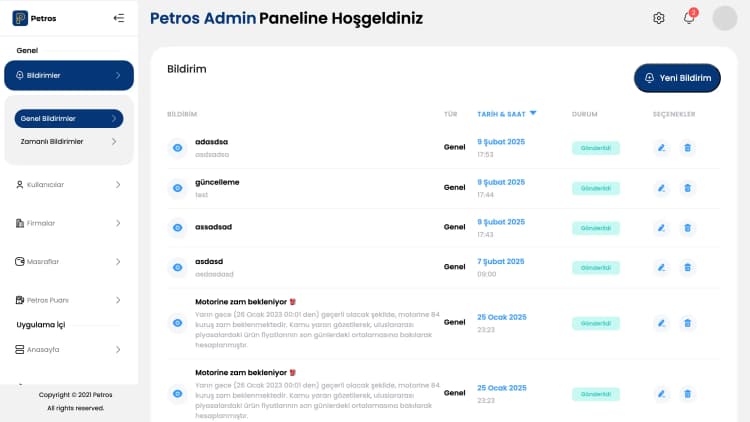Toggle the eye icon for güncelleme row
This screenshot has height=422, width=750.
click(177, 188)
